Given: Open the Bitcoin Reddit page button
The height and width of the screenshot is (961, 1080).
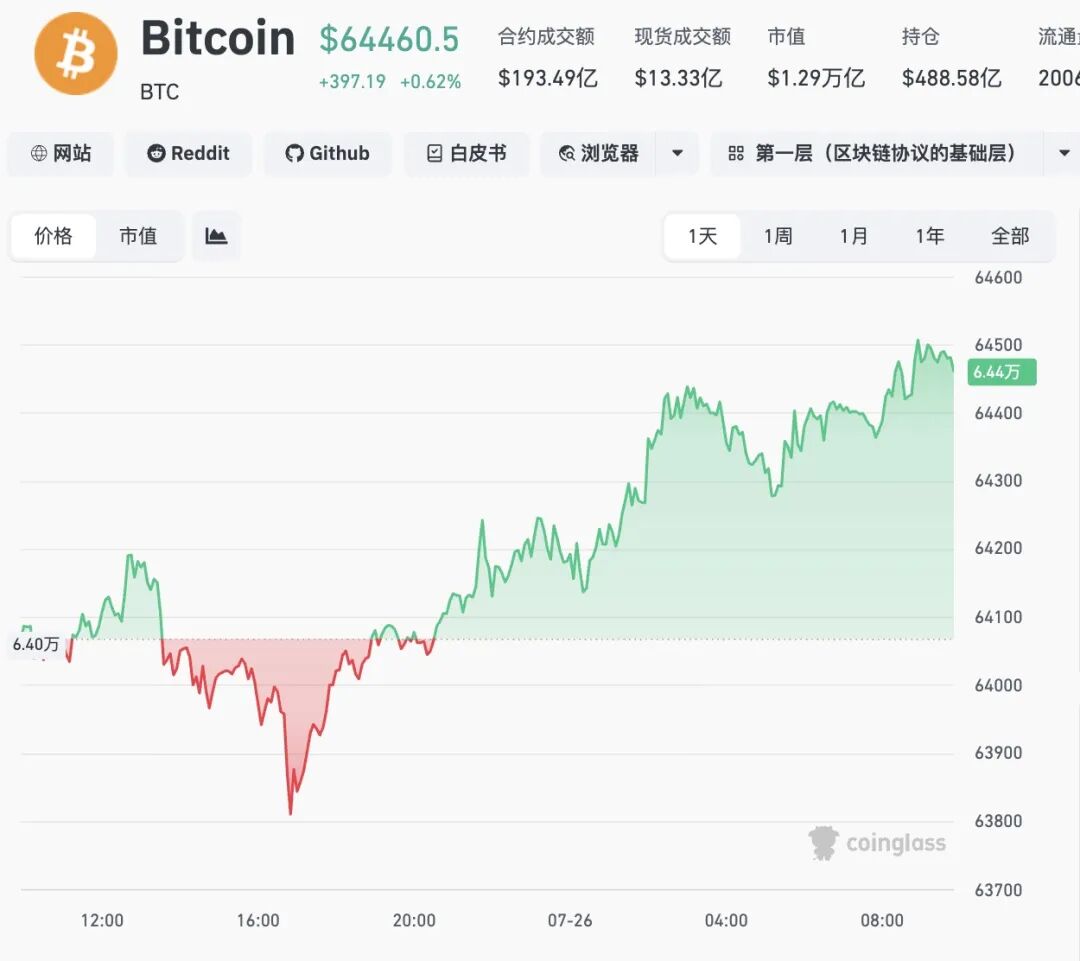Looking at the screenshot, I should point(188,153).
